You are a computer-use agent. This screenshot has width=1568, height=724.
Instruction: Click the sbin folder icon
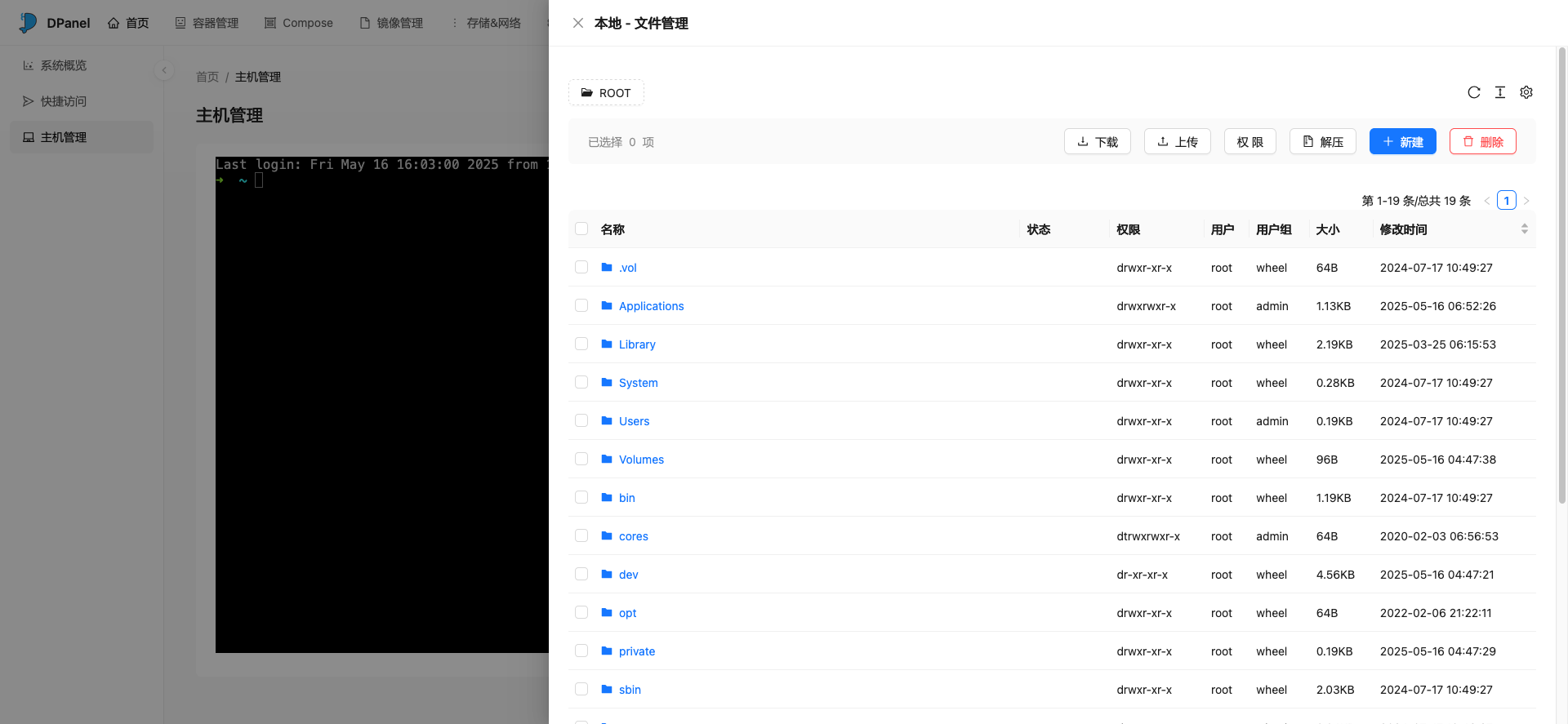pos(607,689)
